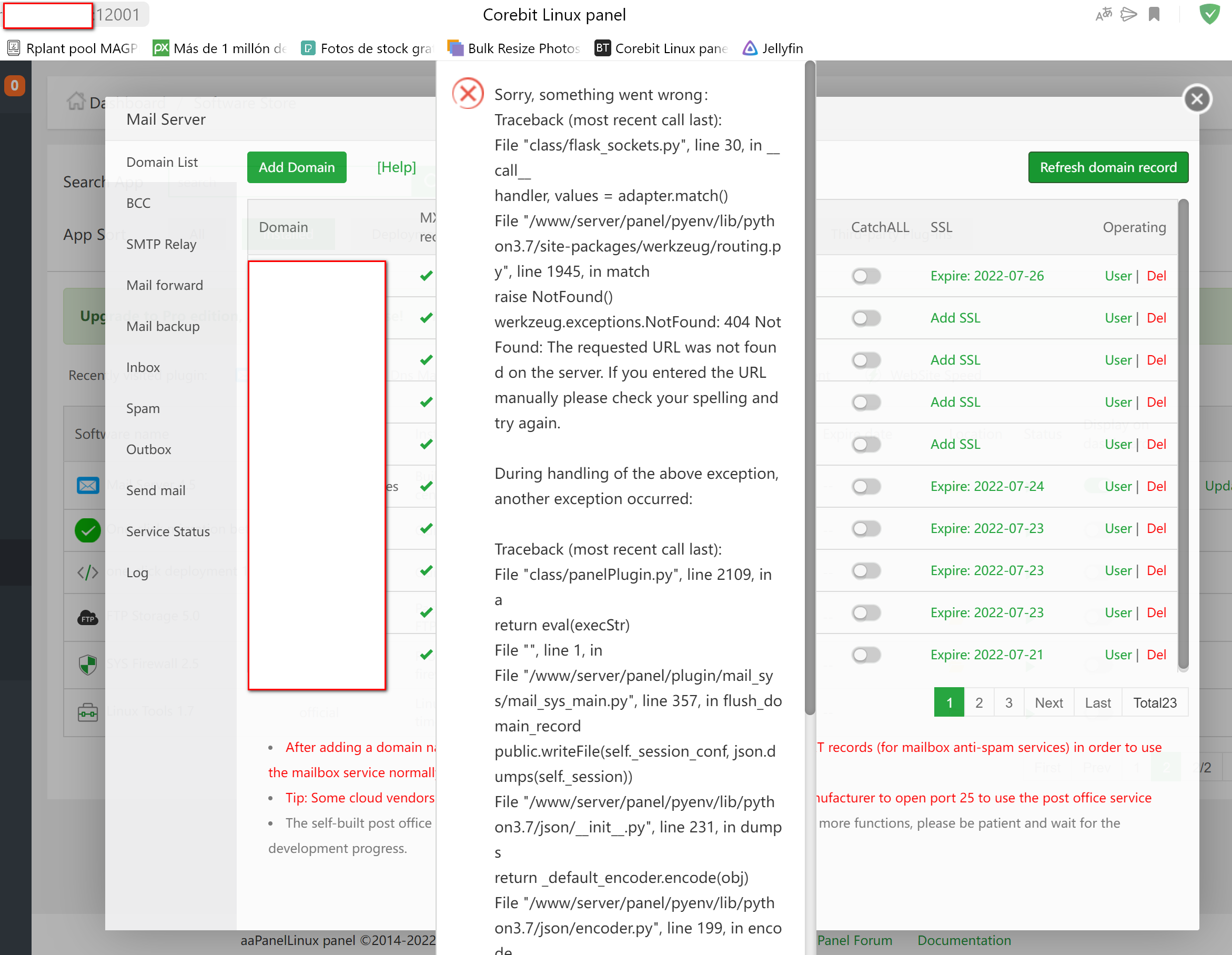Click the error dialog vertical scrollbar
Image resolution: width=1232 pixels, height=955 pixels.
point(810,389)
